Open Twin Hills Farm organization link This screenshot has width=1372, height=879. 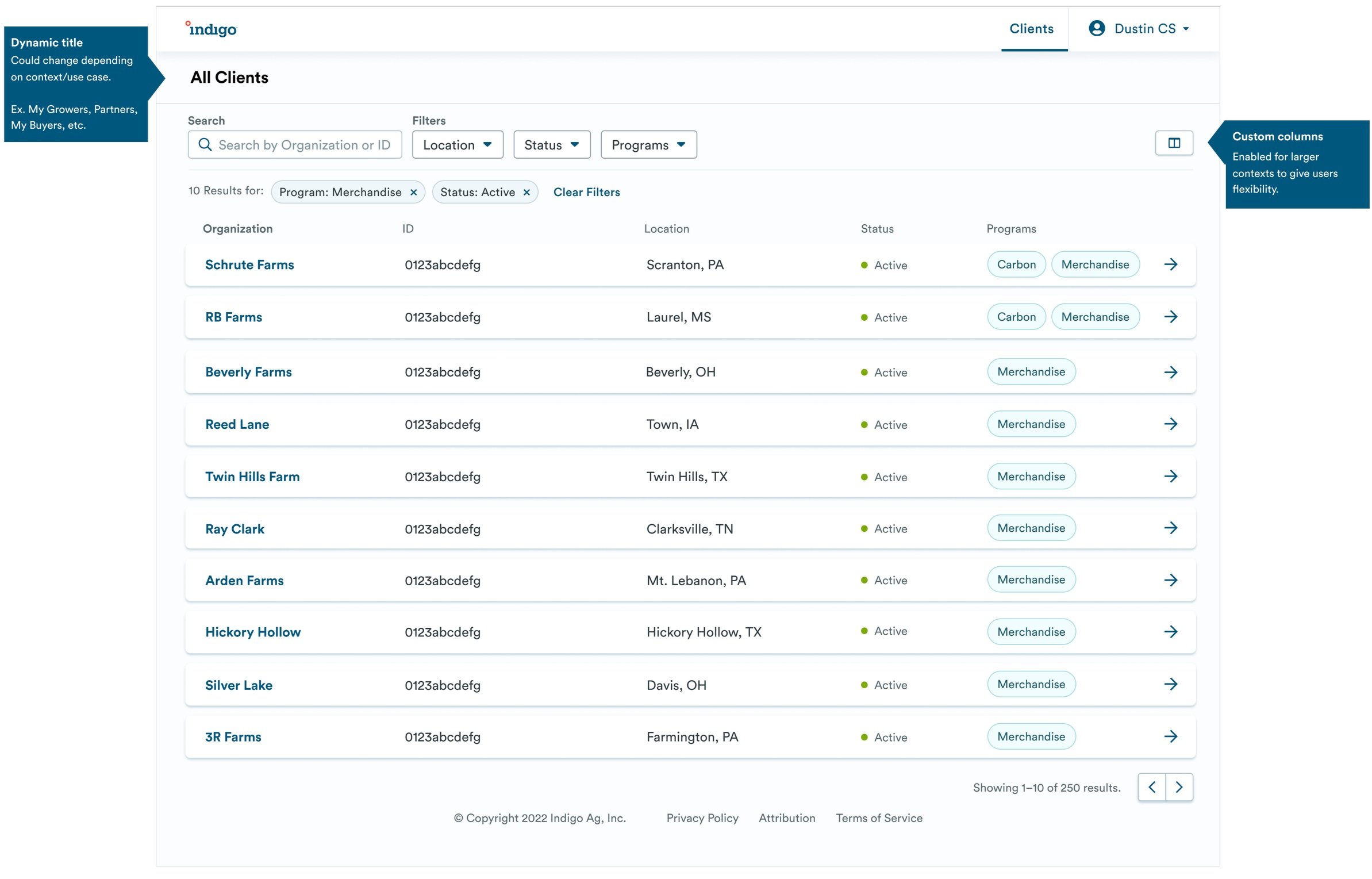252,477
